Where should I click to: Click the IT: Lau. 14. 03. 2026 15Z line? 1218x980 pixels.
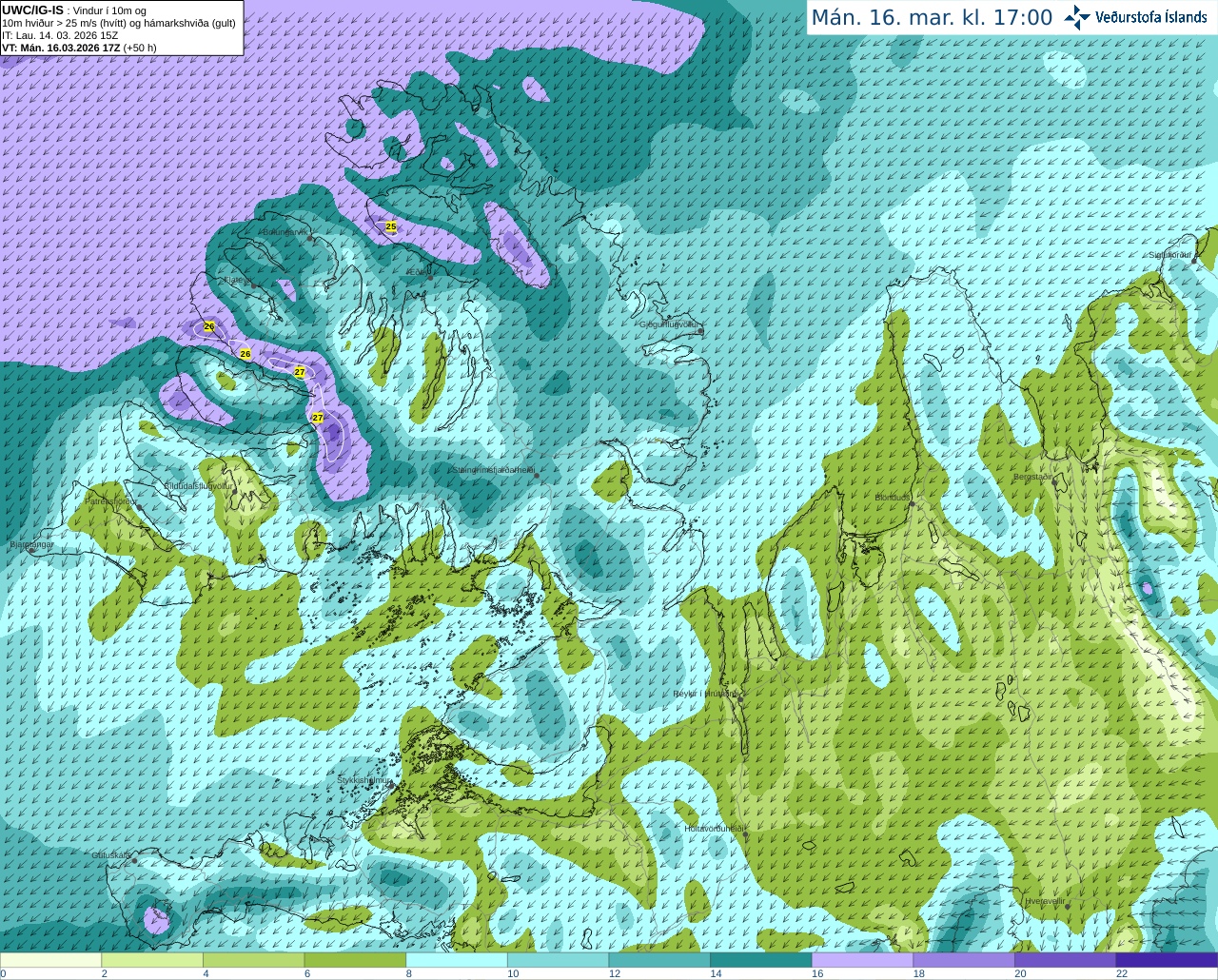(60, 35)
